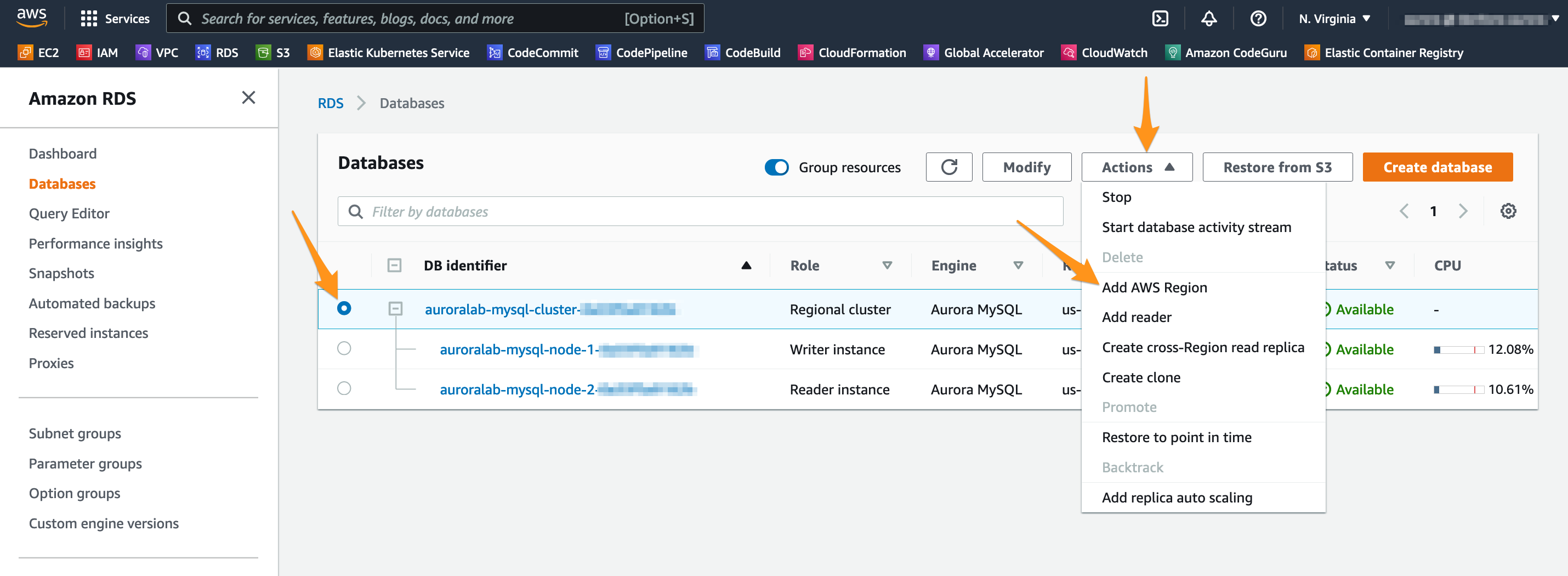Open the CloudFormation shortcut

(852, 52)
